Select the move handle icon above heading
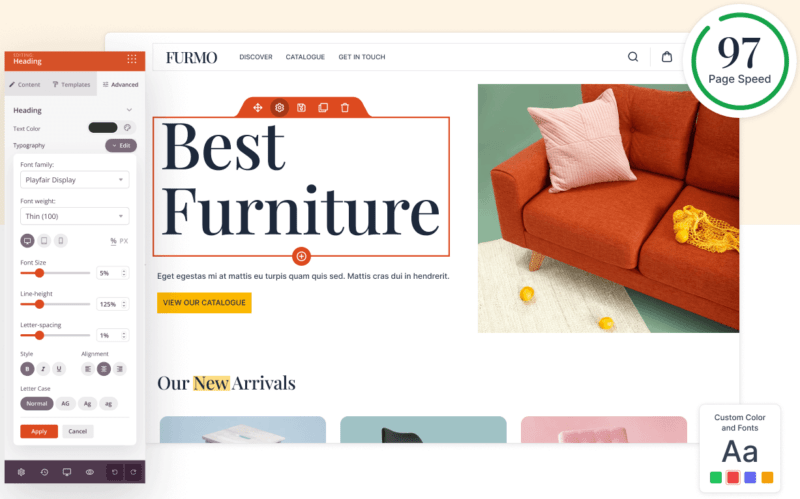800x499 pixels. point(258,108)
